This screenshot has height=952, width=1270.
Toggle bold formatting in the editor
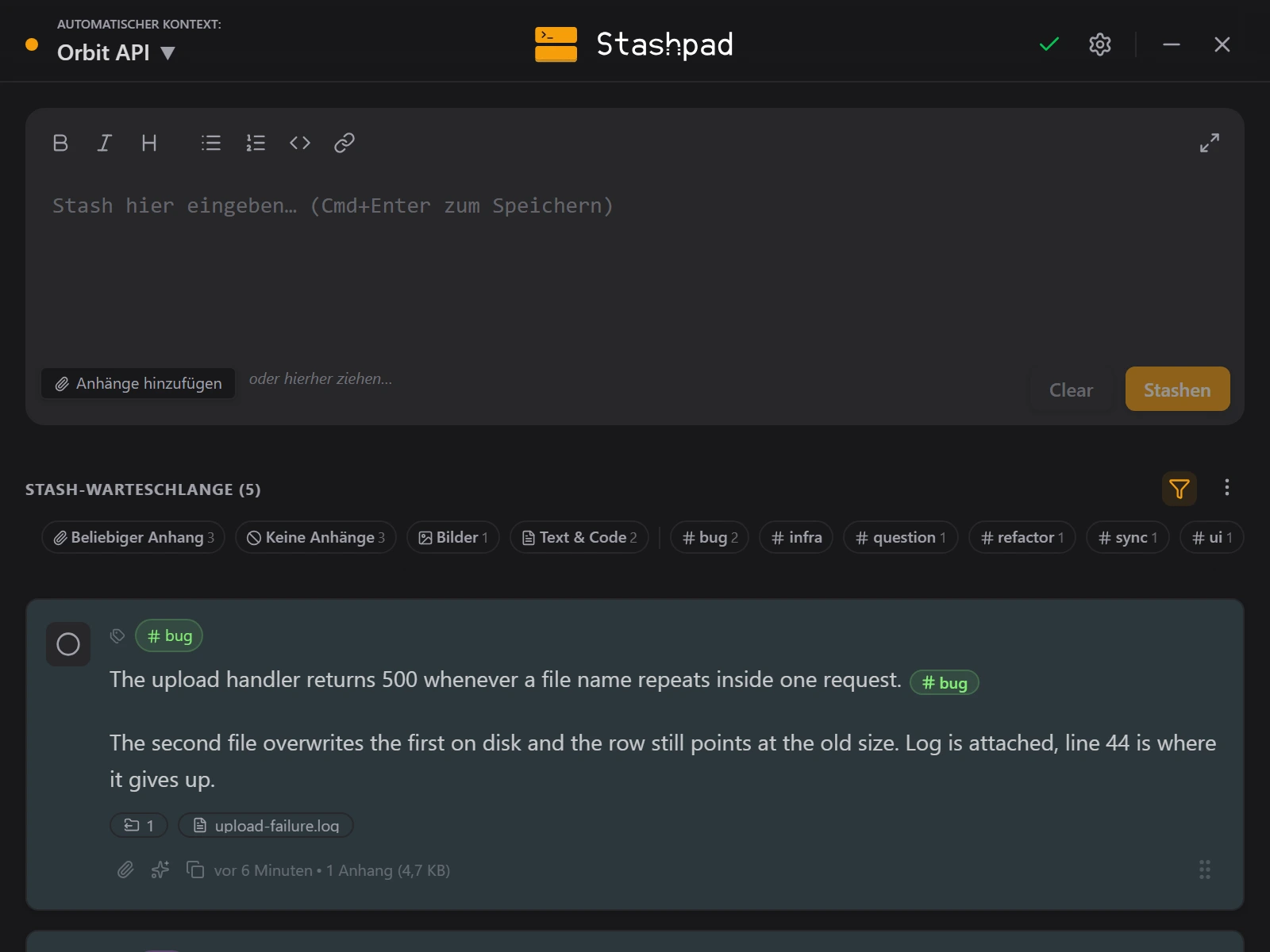tap(60, 143)
